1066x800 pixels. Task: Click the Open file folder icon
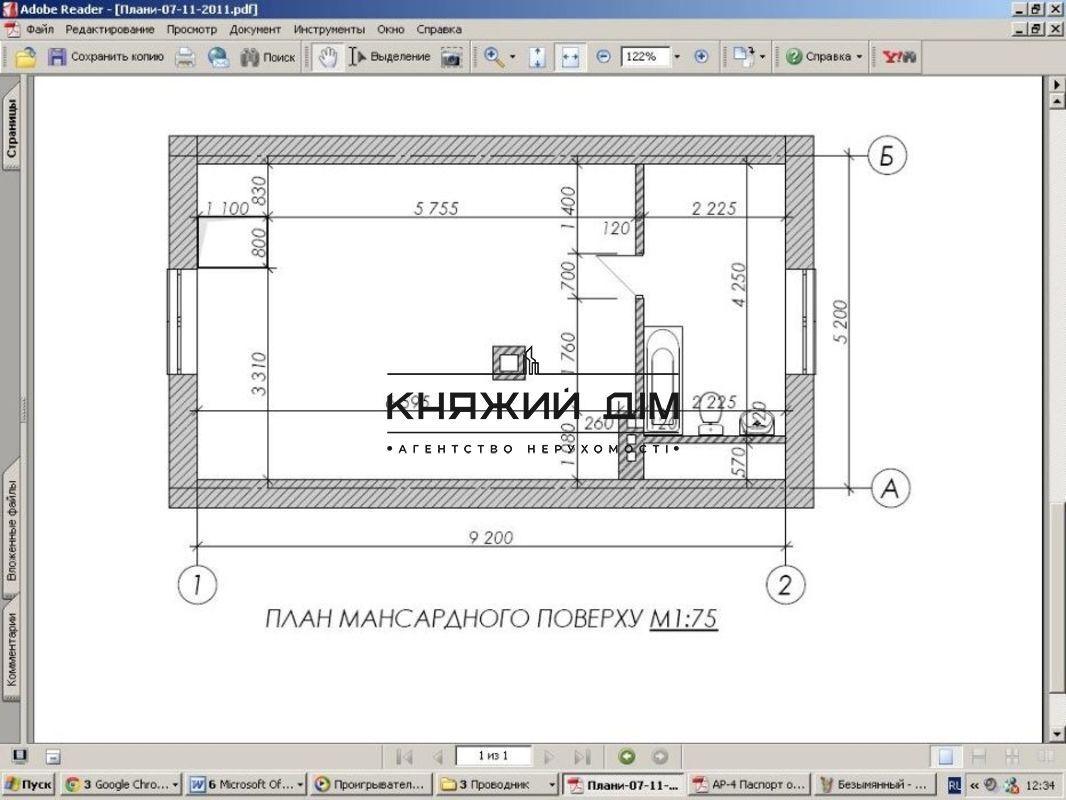pos(26,57)
